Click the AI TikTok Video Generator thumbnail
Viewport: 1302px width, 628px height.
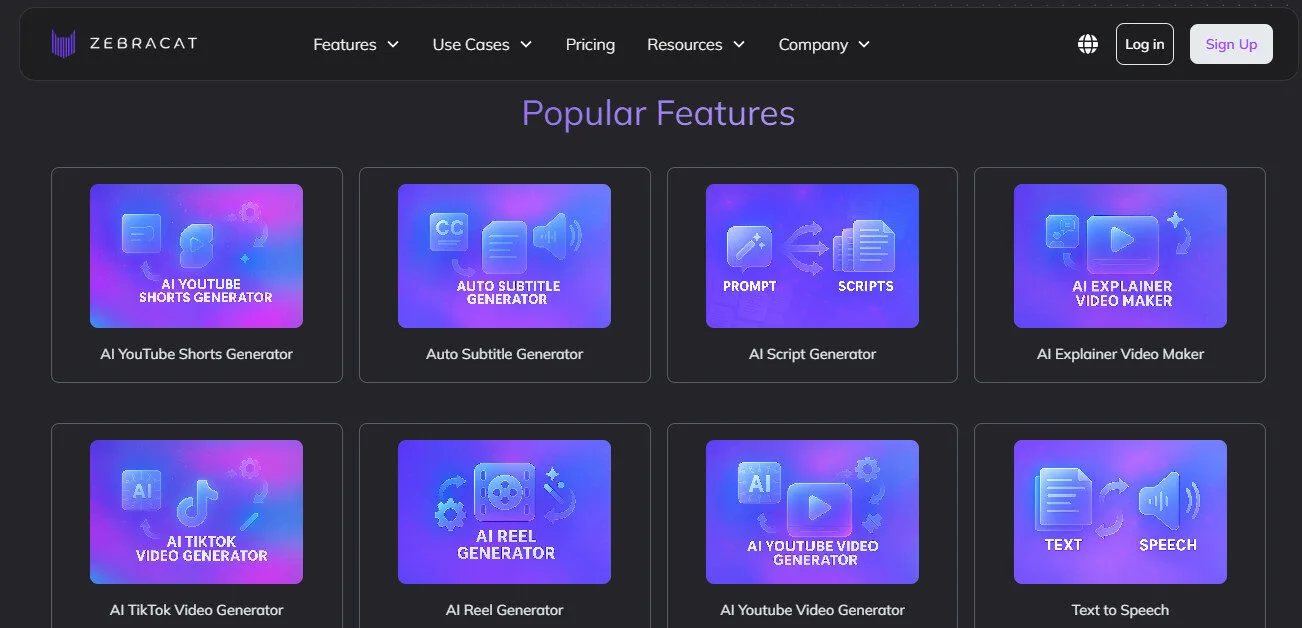pyautogui.click(x=196, y=512)
